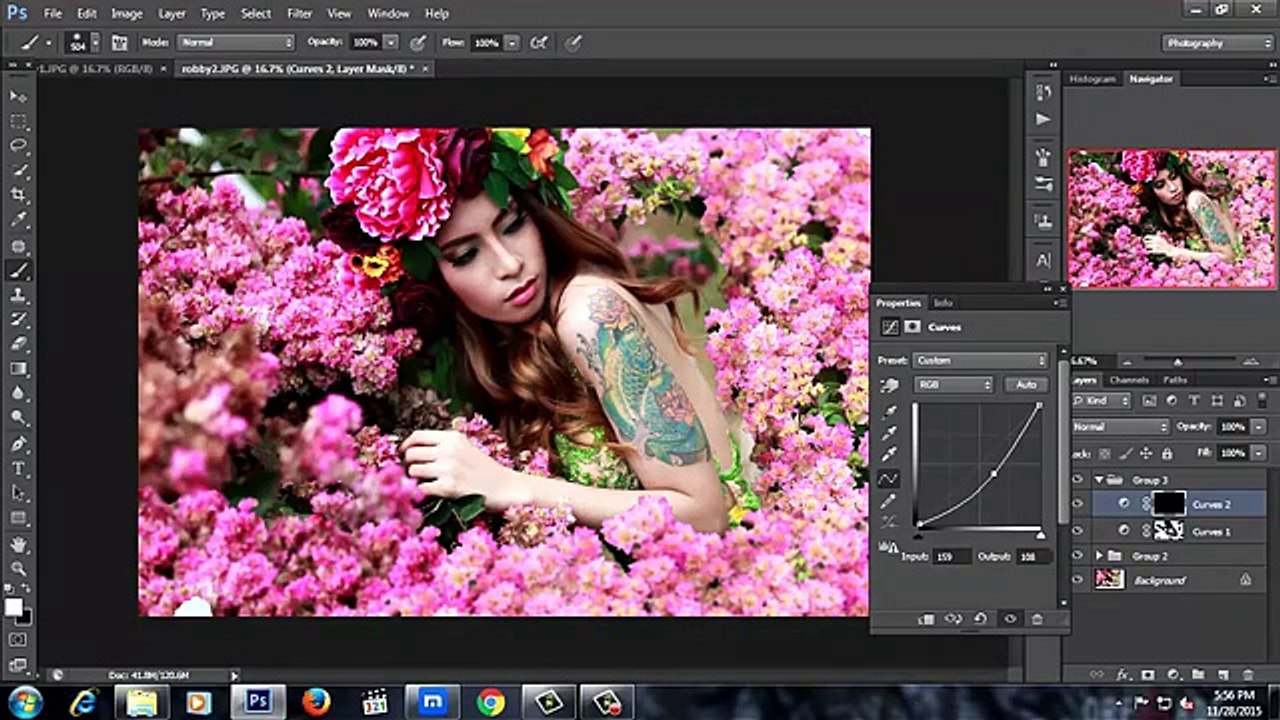This screenshot has height=720, width=1280.
Task: Click the white point eyedropper in Curves
Action: [888, 456]
